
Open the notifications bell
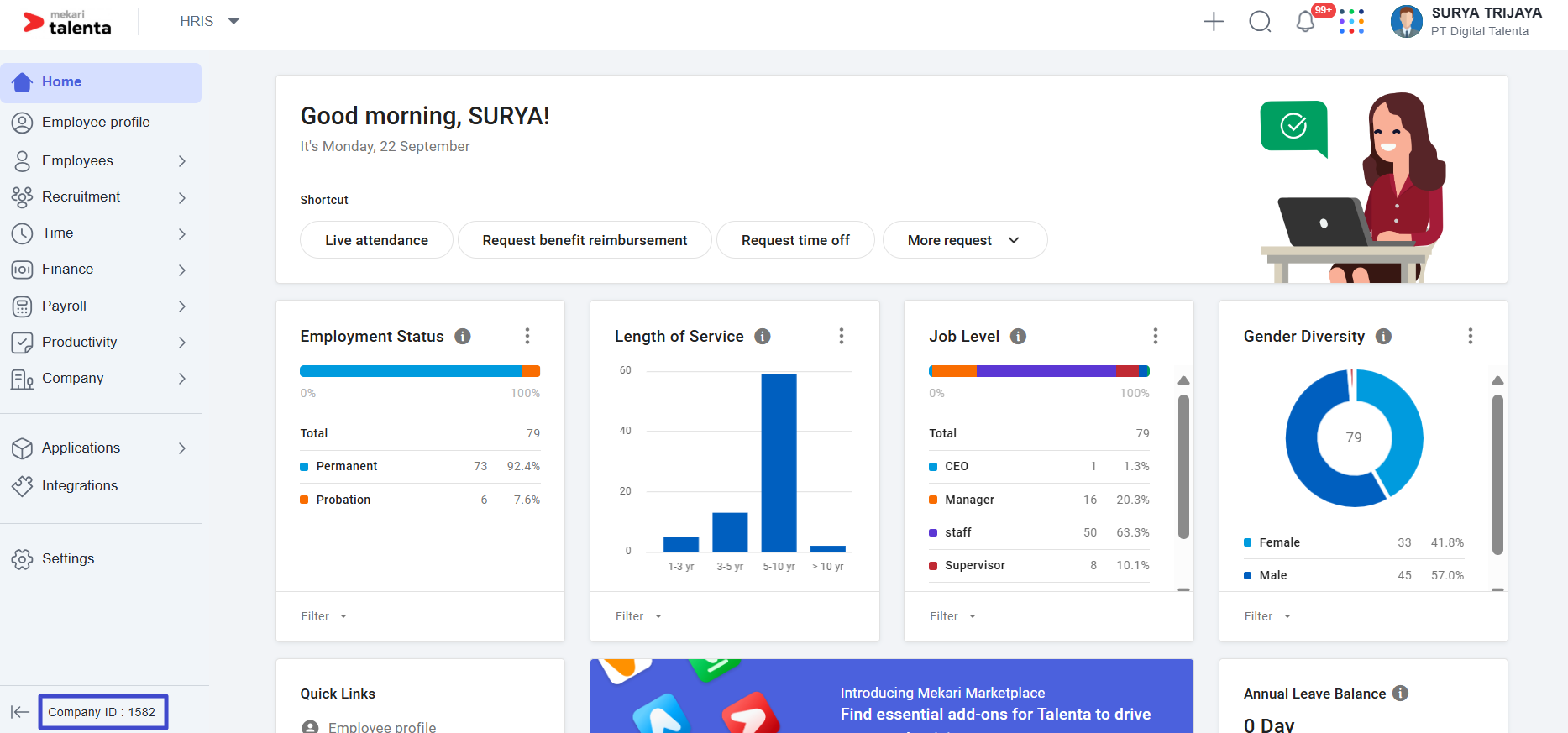(x=1305, y=22)
